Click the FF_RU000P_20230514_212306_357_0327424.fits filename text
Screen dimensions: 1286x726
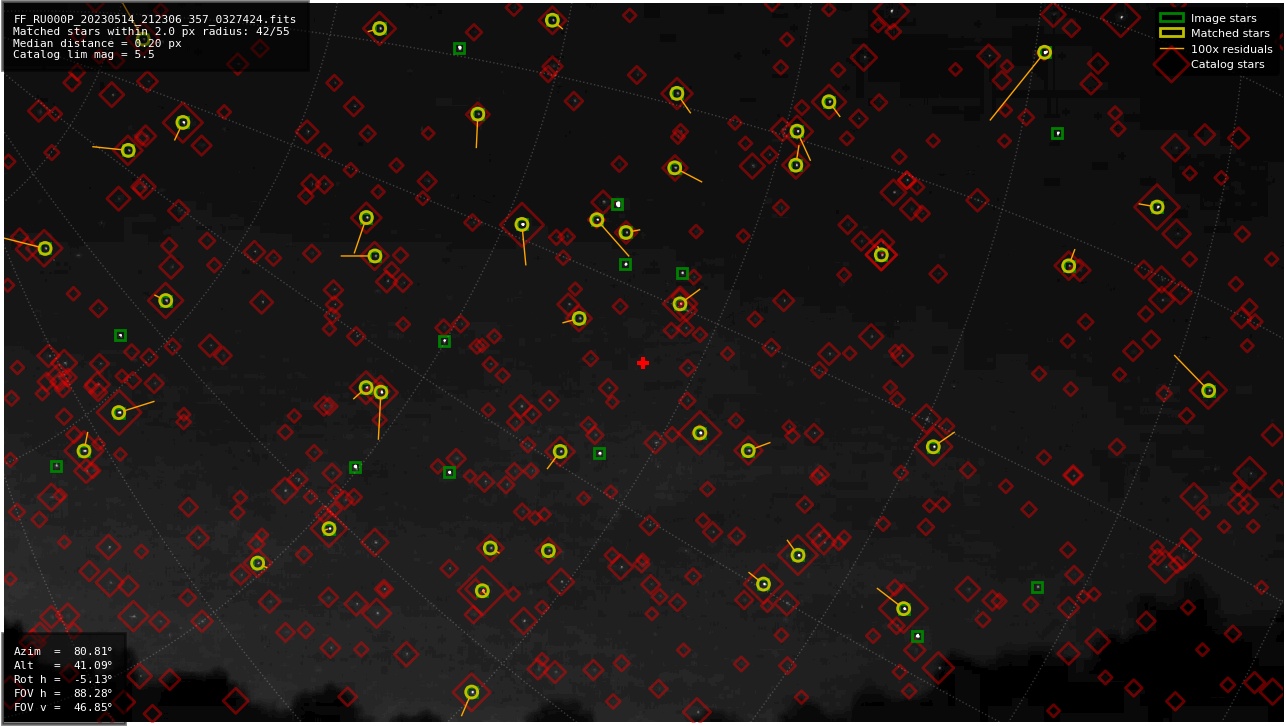pos(154,19)
